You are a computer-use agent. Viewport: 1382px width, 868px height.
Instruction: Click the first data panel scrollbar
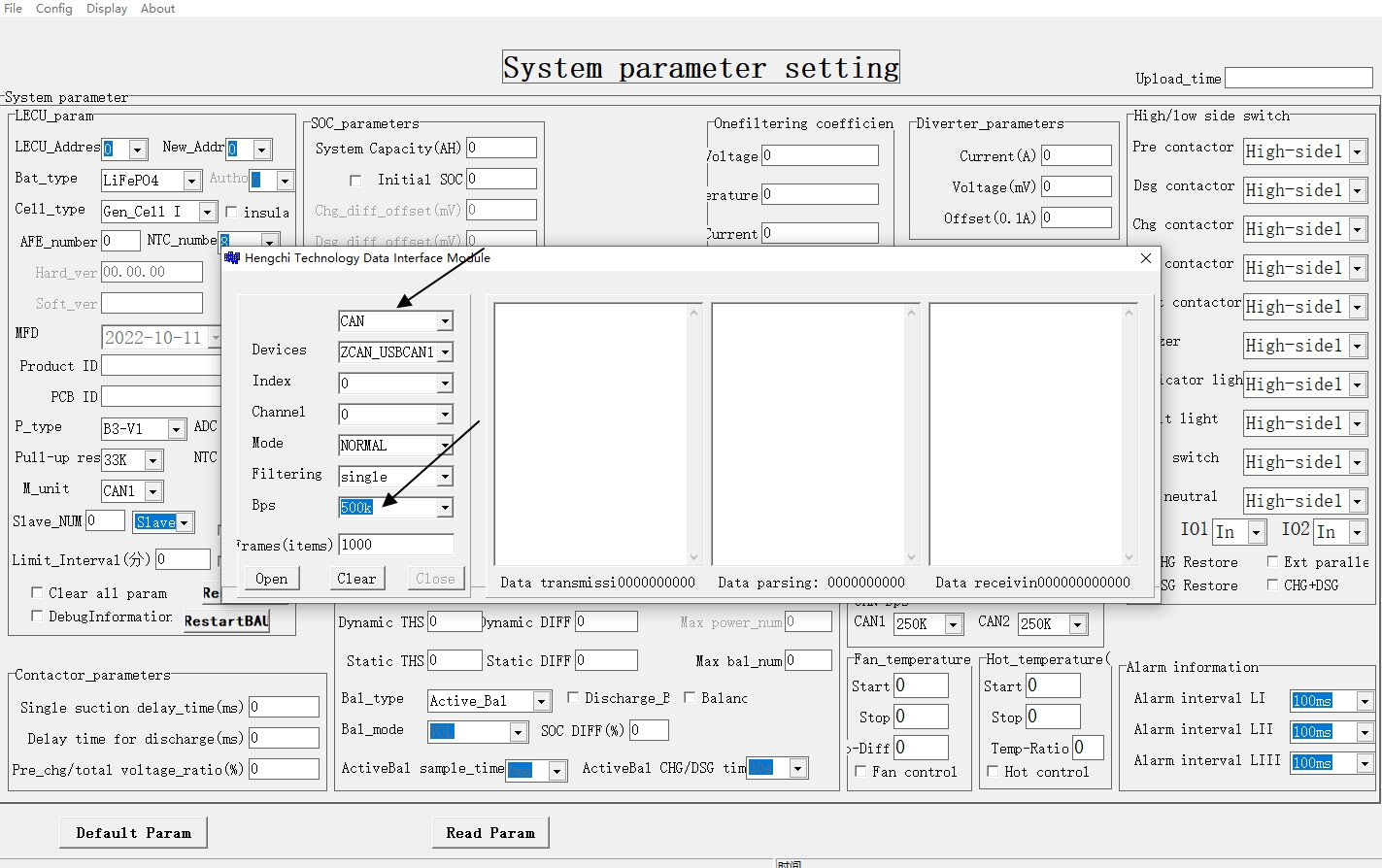[x=693, y=434]
